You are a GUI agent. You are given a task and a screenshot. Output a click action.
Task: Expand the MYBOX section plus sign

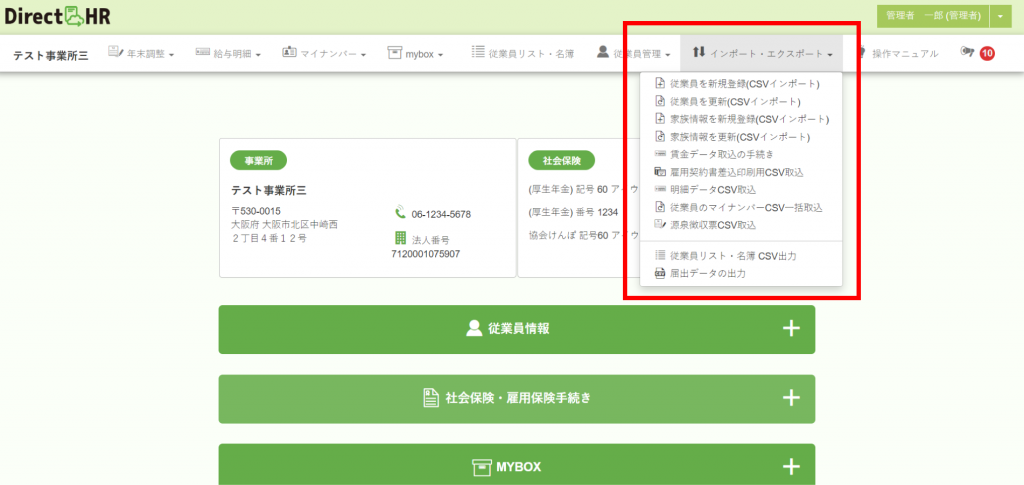point(791,467)
